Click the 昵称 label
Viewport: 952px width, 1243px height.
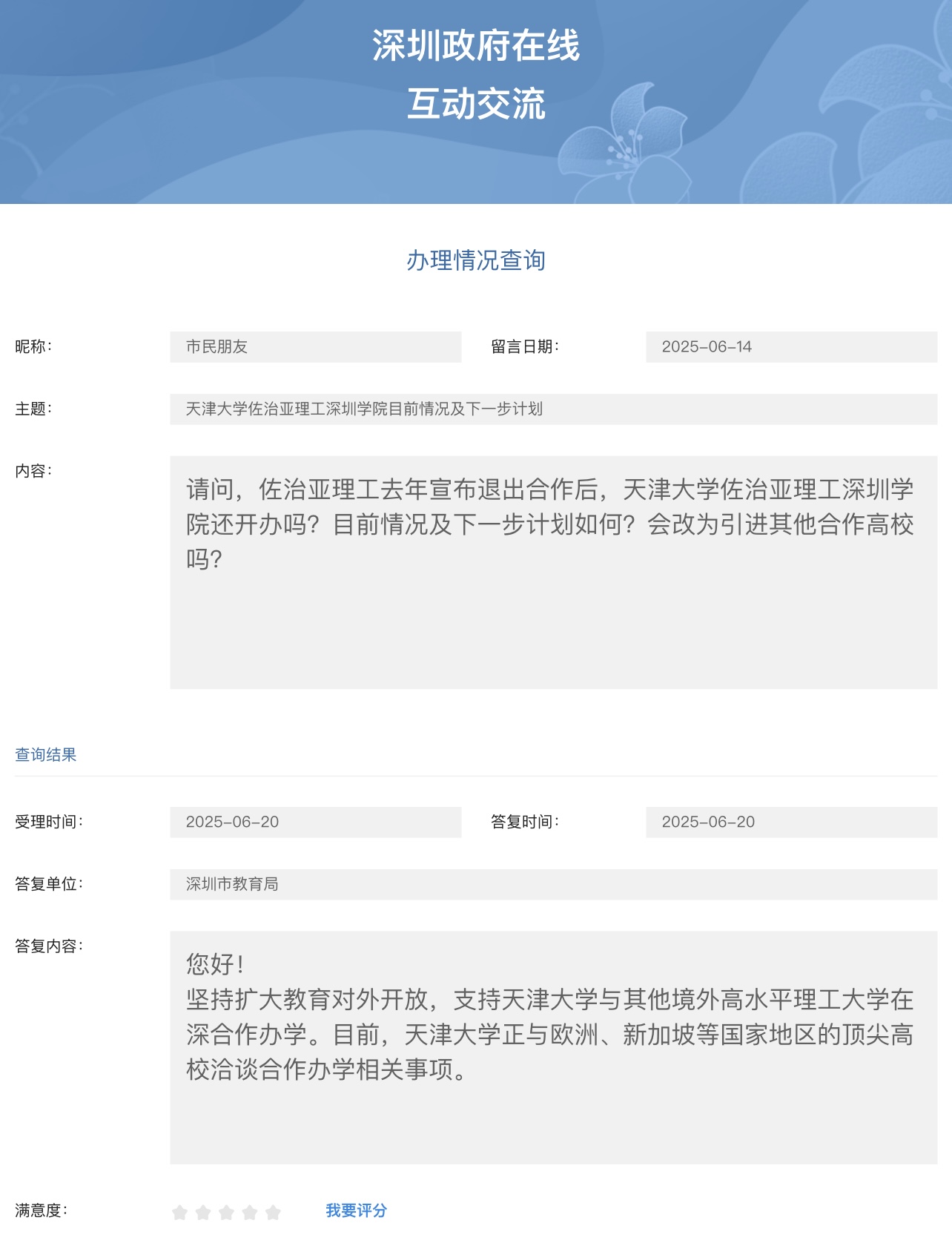click(33, 346)
